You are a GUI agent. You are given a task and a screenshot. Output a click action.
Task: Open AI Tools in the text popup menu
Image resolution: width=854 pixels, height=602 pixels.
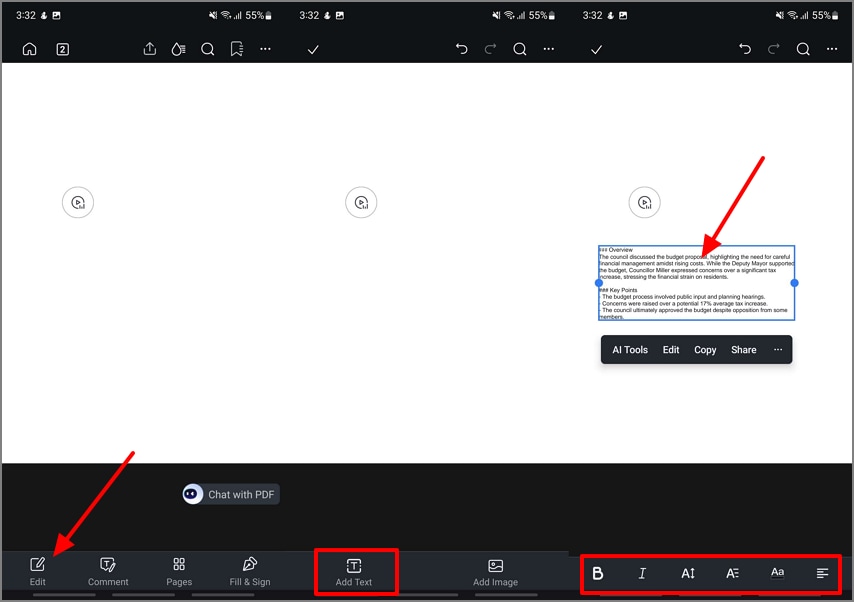click(630, 350)
